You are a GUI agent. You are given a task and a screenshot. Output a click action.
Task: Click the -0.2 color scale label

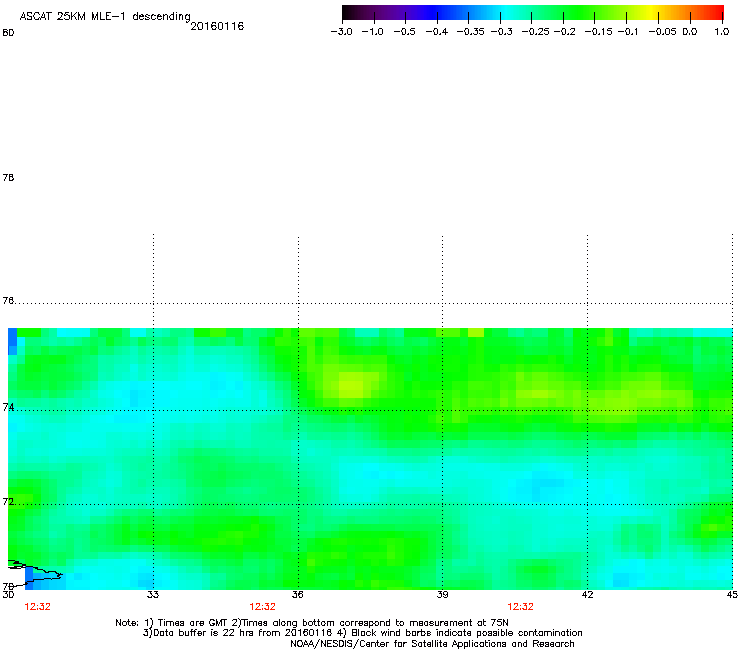point(564,32)
